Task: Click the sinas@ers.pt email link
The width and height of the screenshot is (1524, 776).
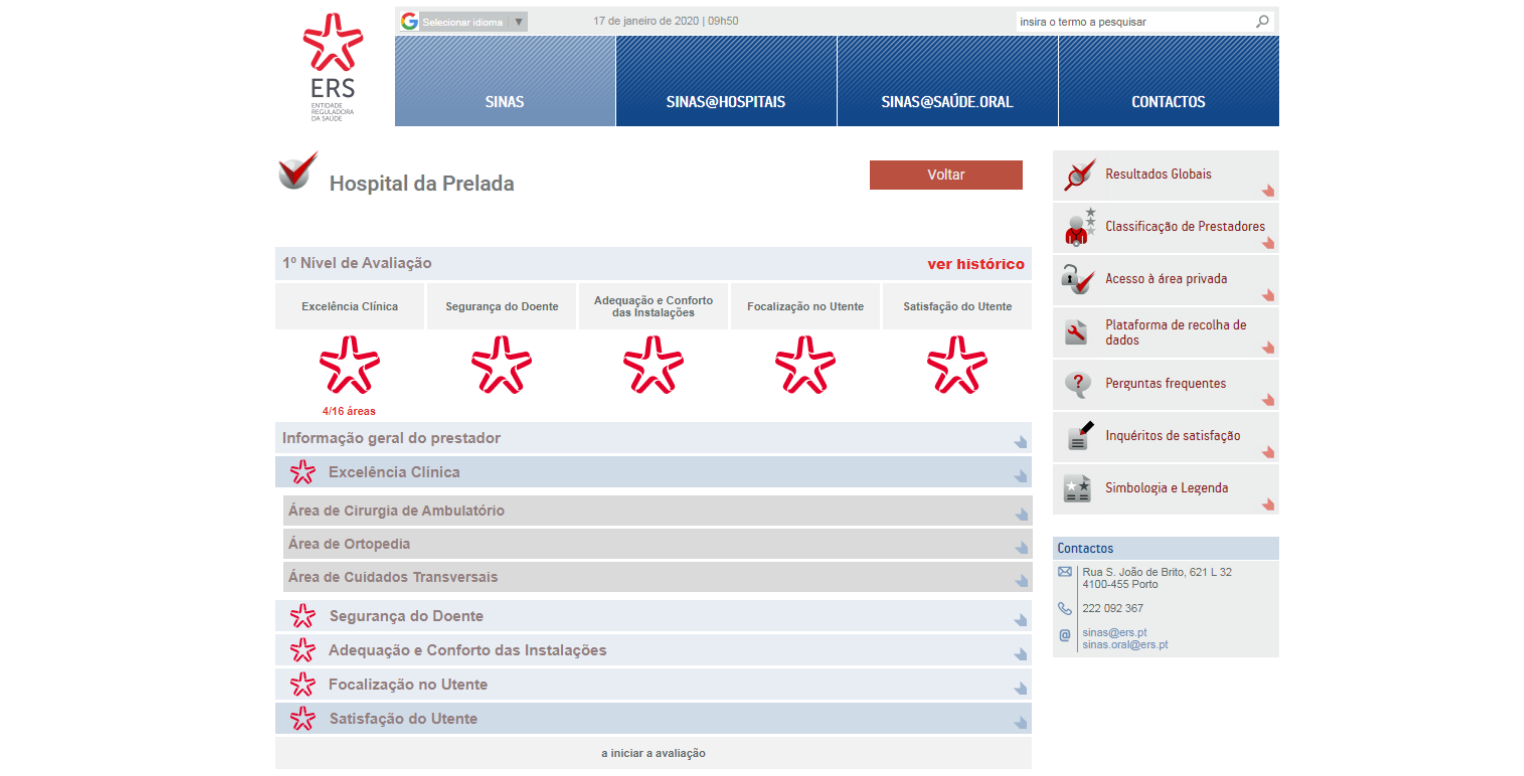Action: click(1114, 632)
